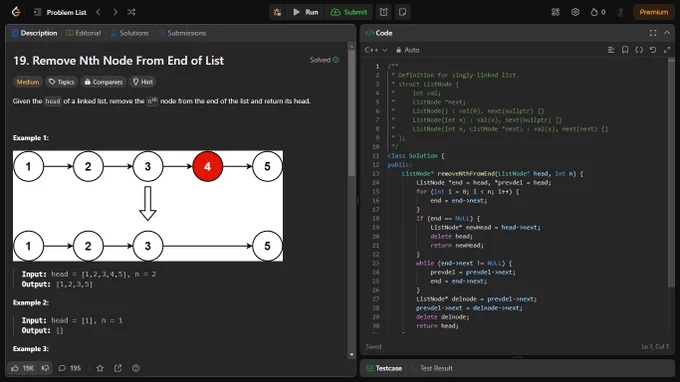Click the streak flame counter
The image size is (680, 382).
pyautogui.click(x=598, y=12)
